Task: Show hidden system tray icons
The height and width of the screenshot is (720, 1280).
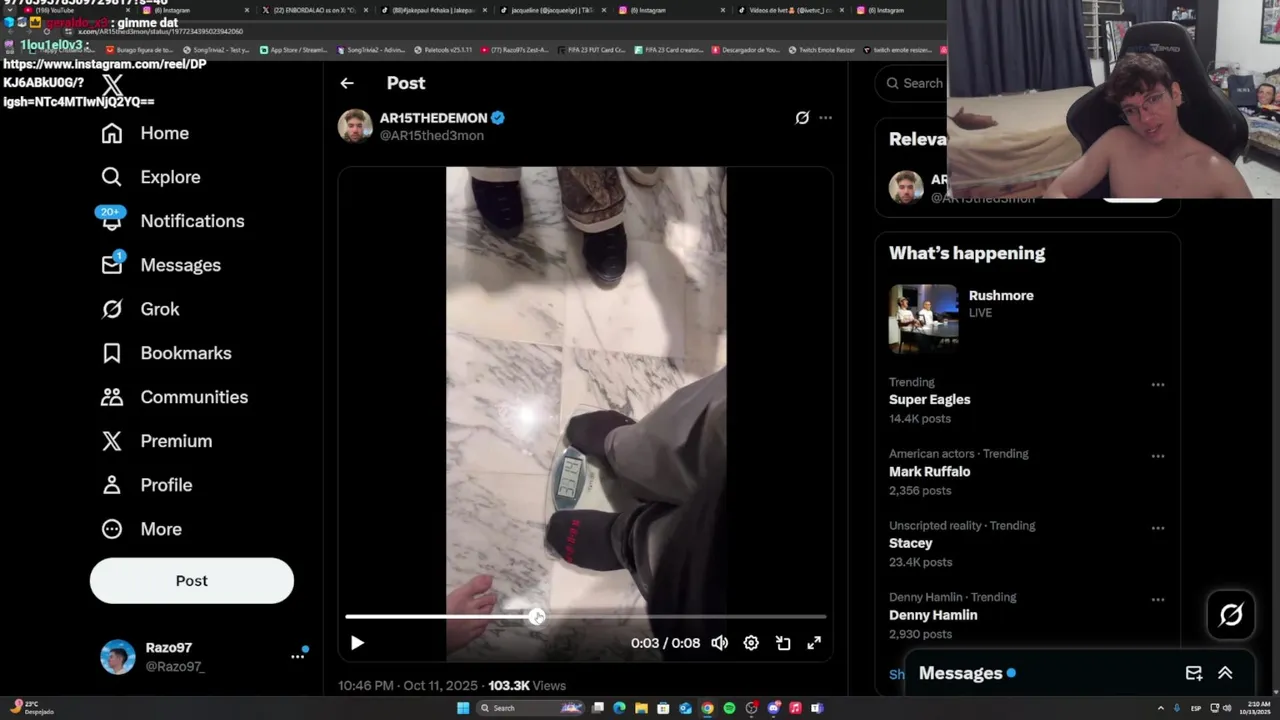Action: pos(1161,708)
